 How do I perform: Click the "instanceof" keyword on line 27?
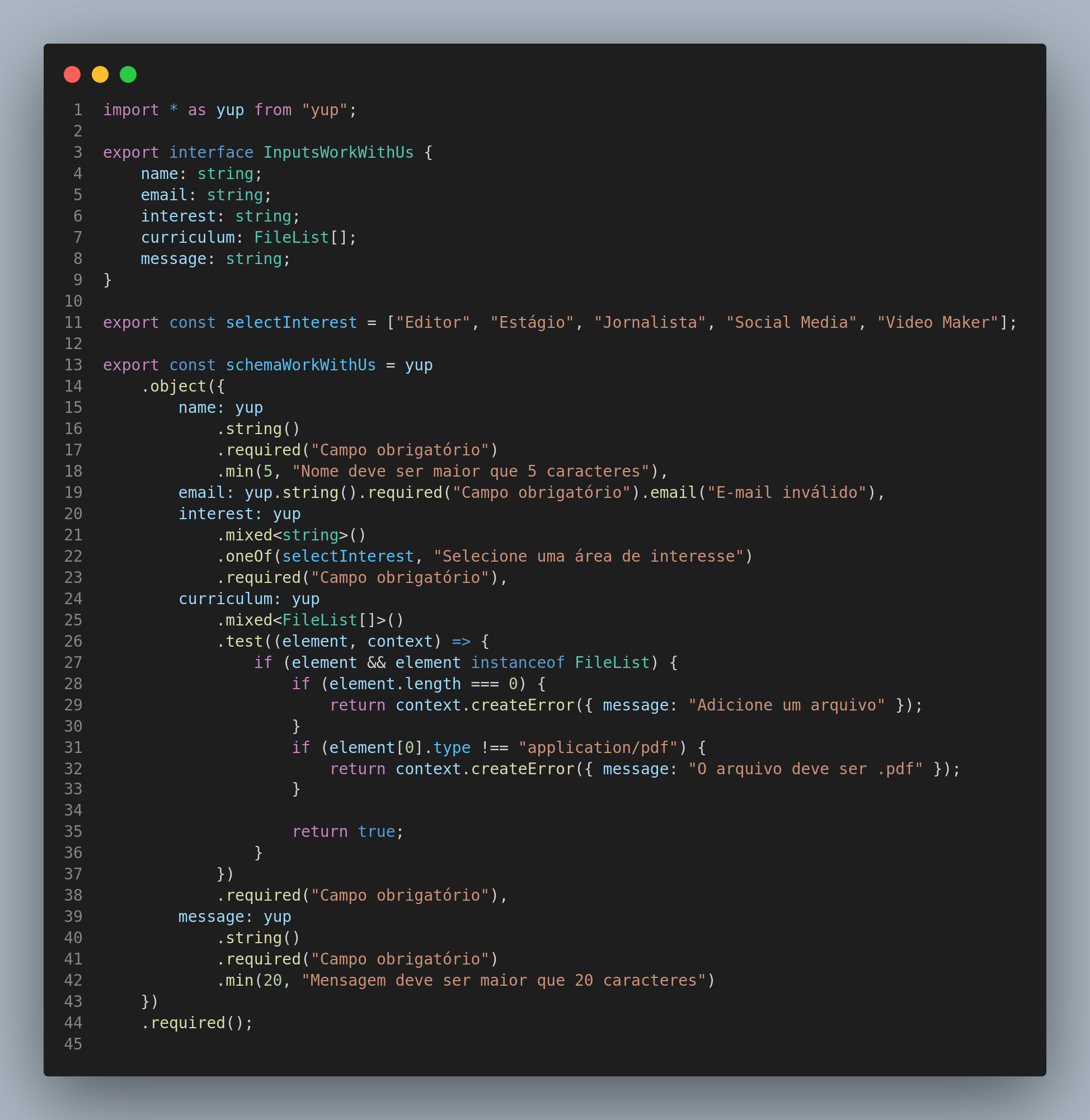click(x=518, y=662)
